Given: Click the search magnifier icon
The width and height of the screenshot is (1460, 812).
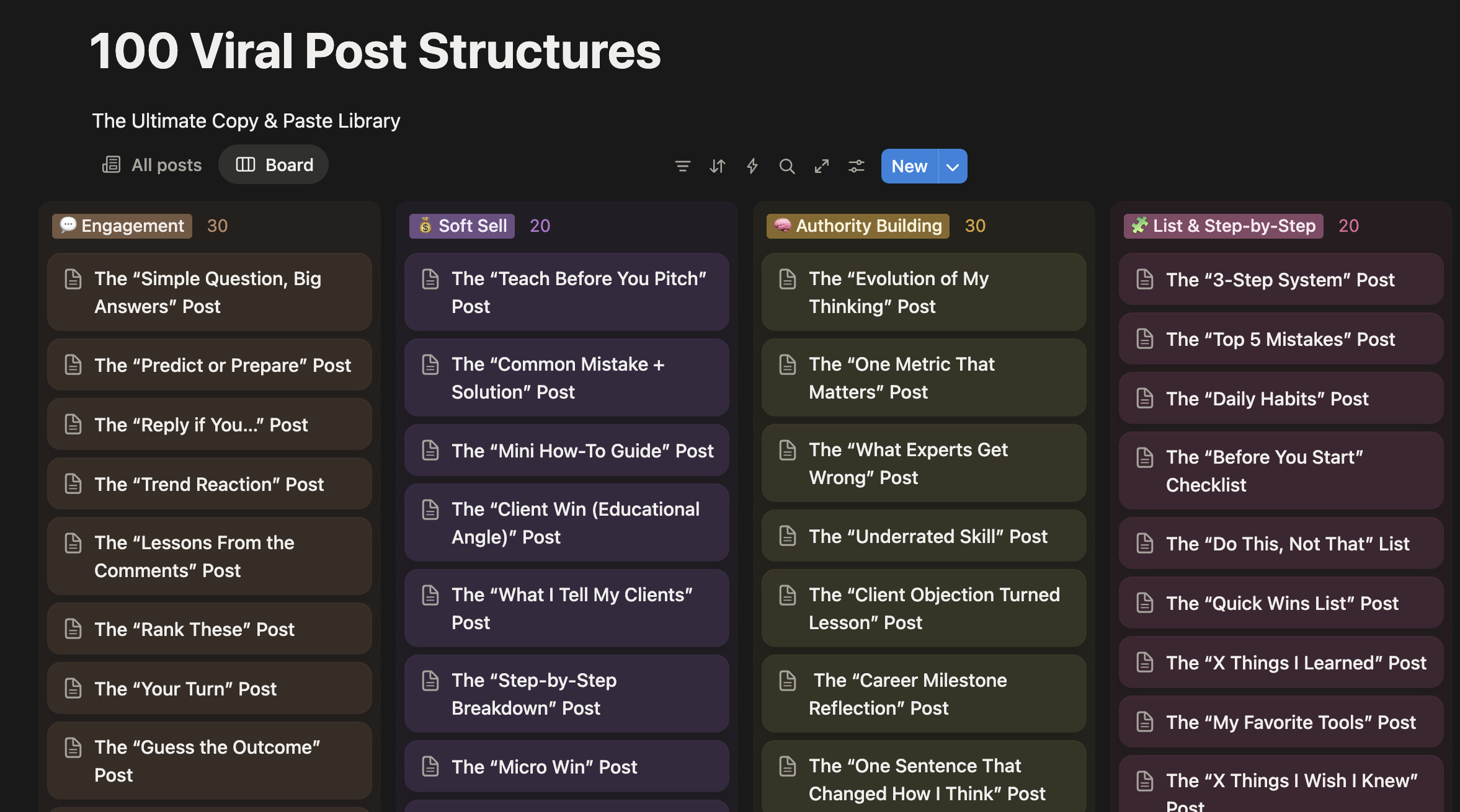Looking at the screenshot, I should (786, 166).
